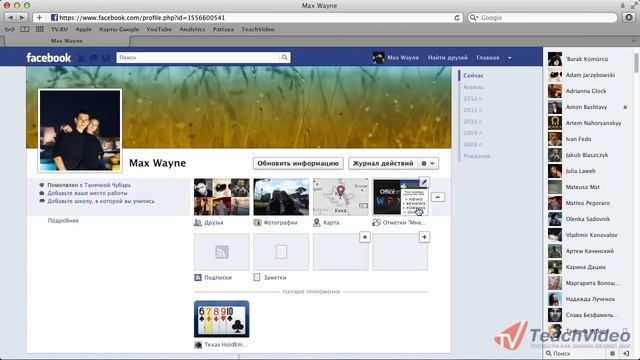
Task: Collapse the apps section with up arrow
Action: point(438,197)
